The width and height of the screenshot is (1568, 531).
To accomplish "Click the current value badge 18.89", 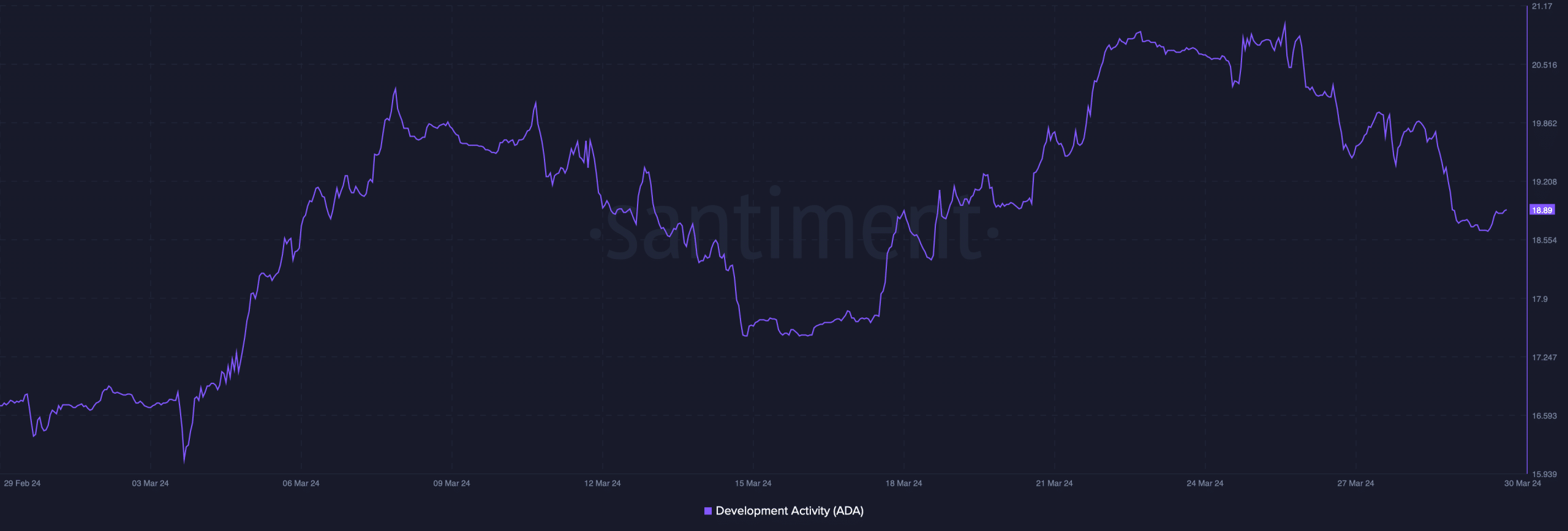I will [1542, 210].
